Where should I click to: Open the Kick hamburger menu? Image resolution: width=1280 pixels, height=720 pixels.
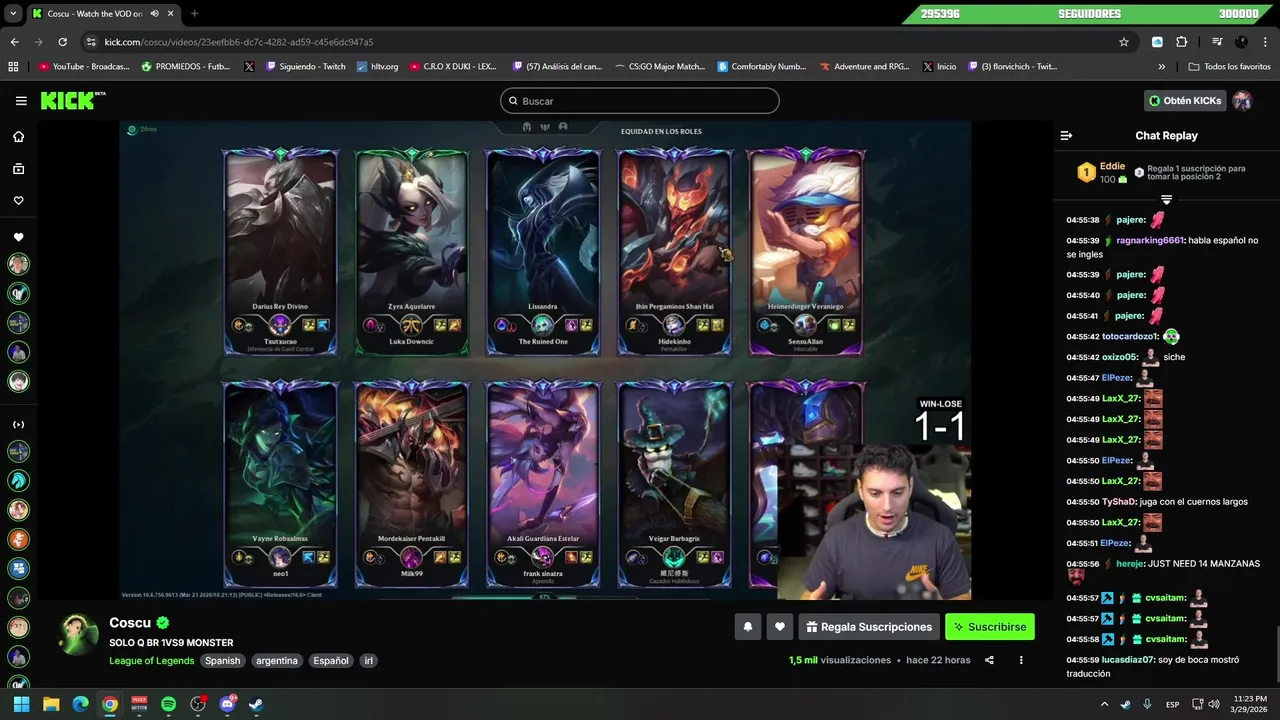click(x=21, y=101)
